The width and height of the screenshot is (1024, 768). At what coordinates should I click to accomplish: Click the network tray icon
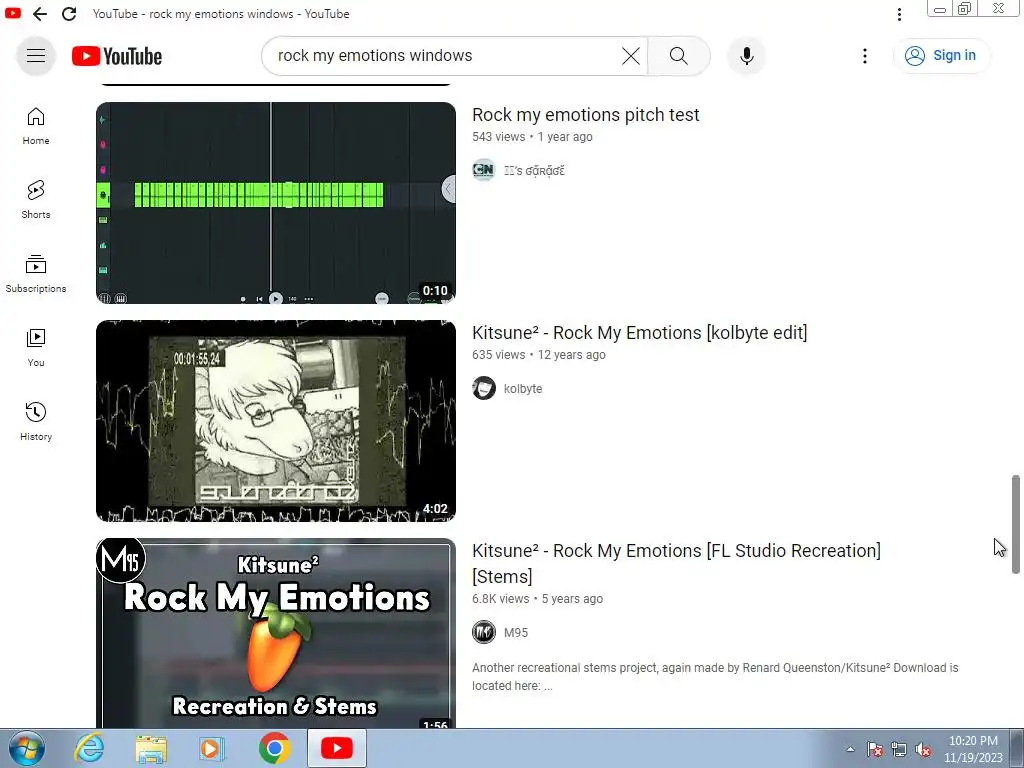coord(899,750)
